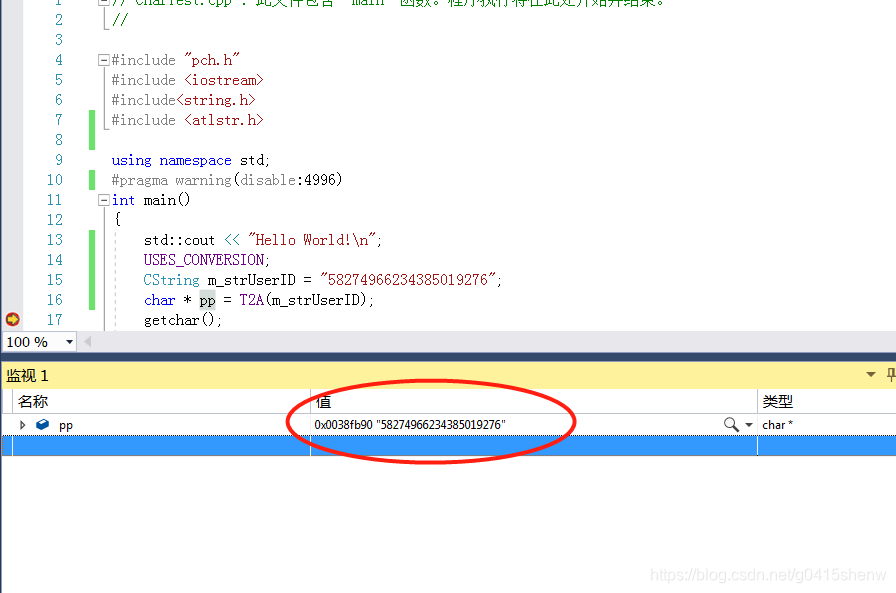896x593 pixels.
Task: Open the visualizer dropdown next to the magnifier
Action: [x=748, y=424]
